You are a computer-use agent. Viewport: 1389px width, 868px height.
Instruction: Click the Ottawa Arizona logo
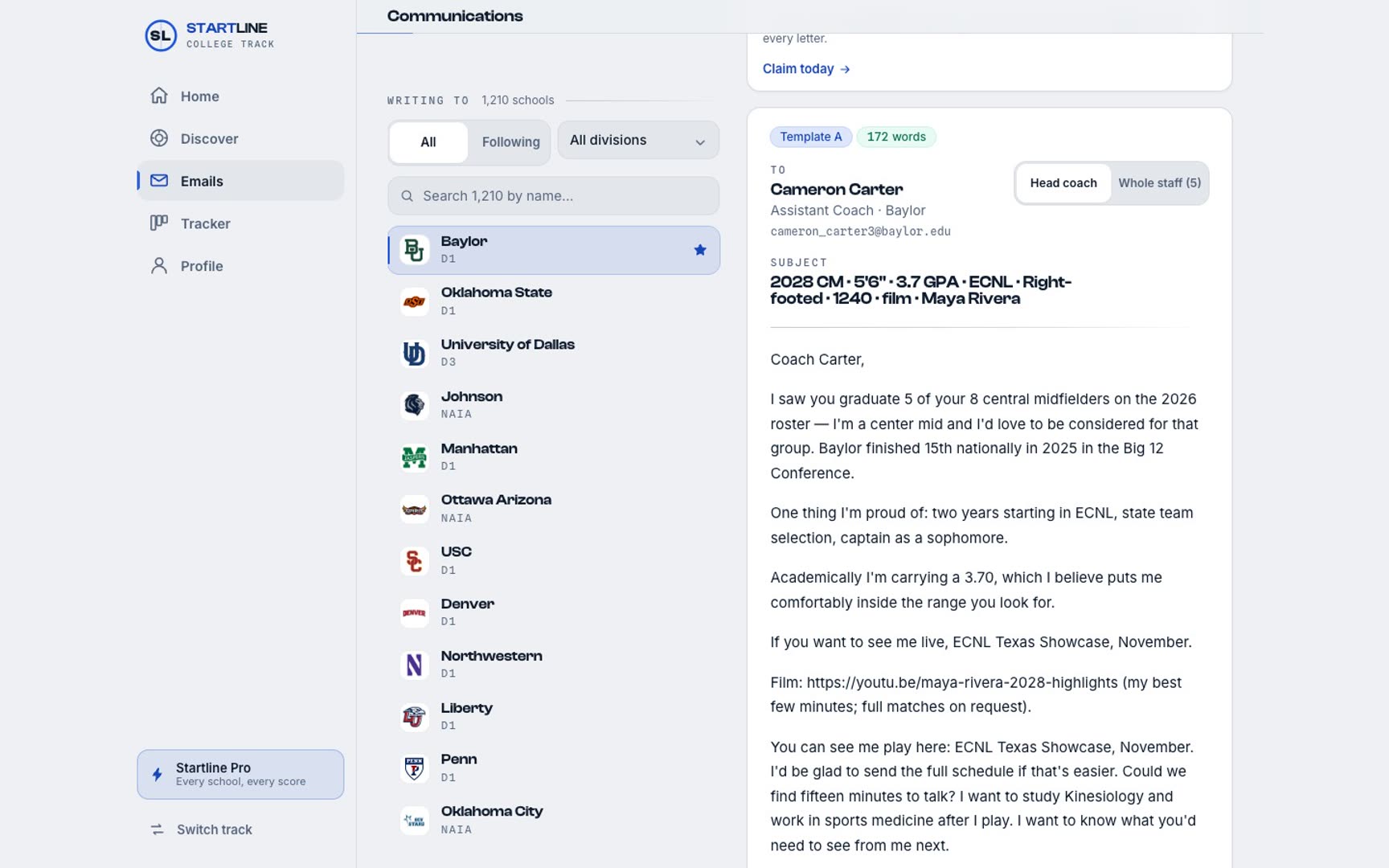pyautogui.click(x=415, y=510)
